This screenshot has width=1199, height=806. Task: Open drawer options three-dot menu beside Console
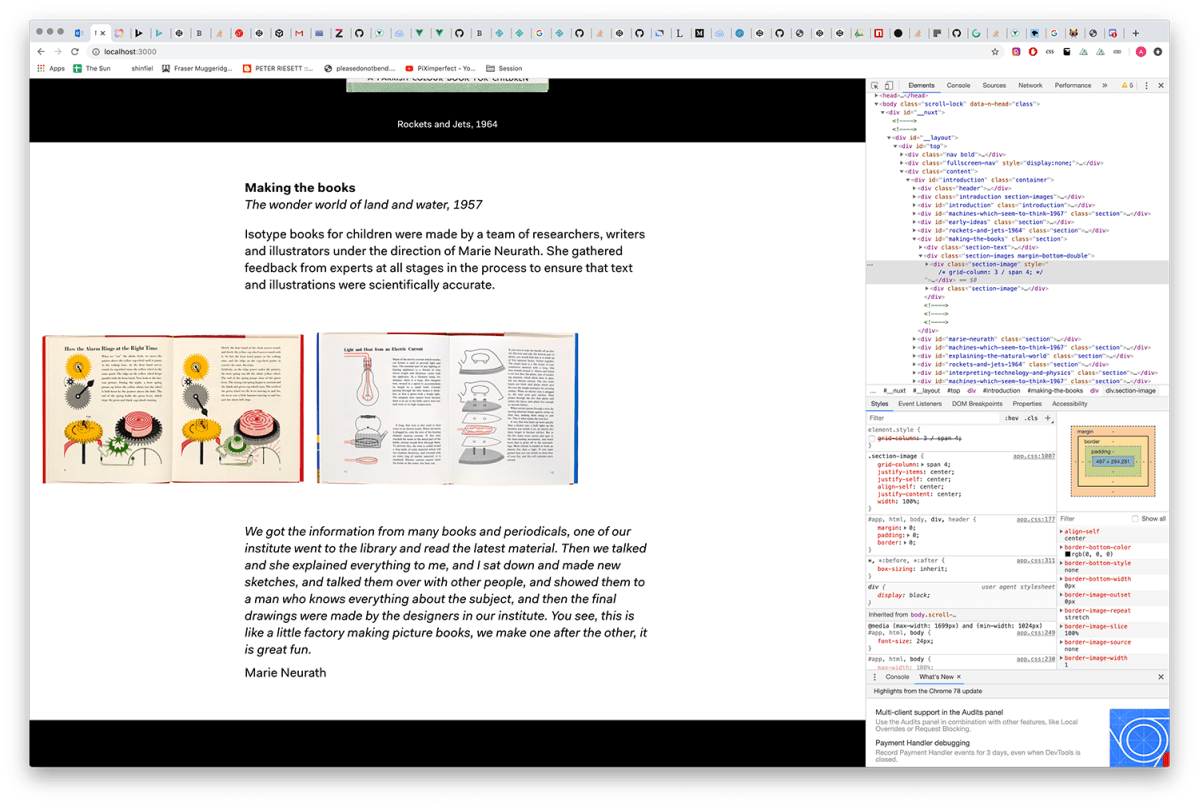point(875,677)
